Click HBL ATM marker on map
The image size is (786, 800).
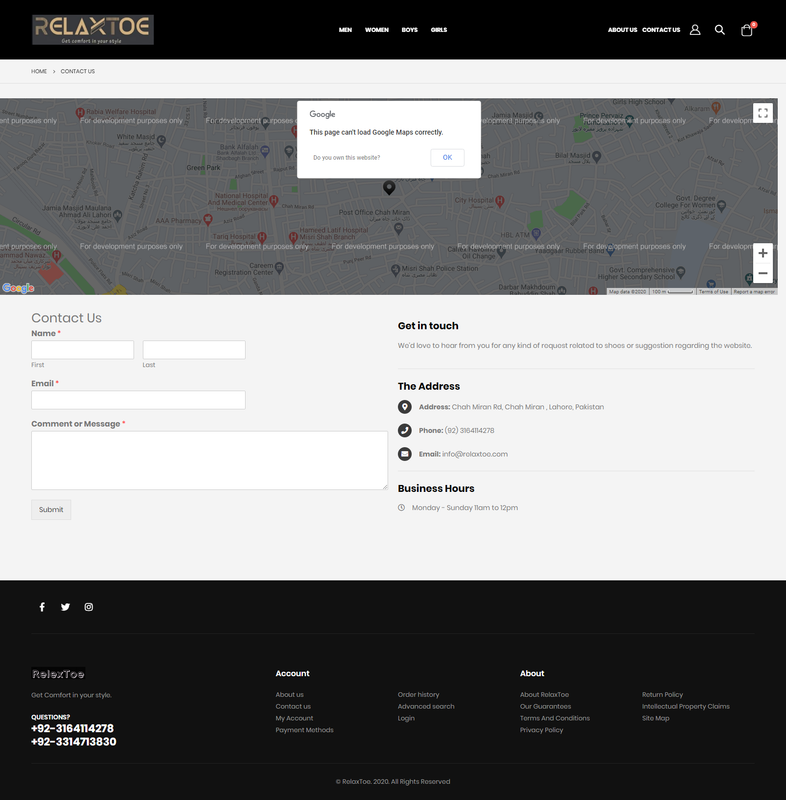click(x=536, y=234)
